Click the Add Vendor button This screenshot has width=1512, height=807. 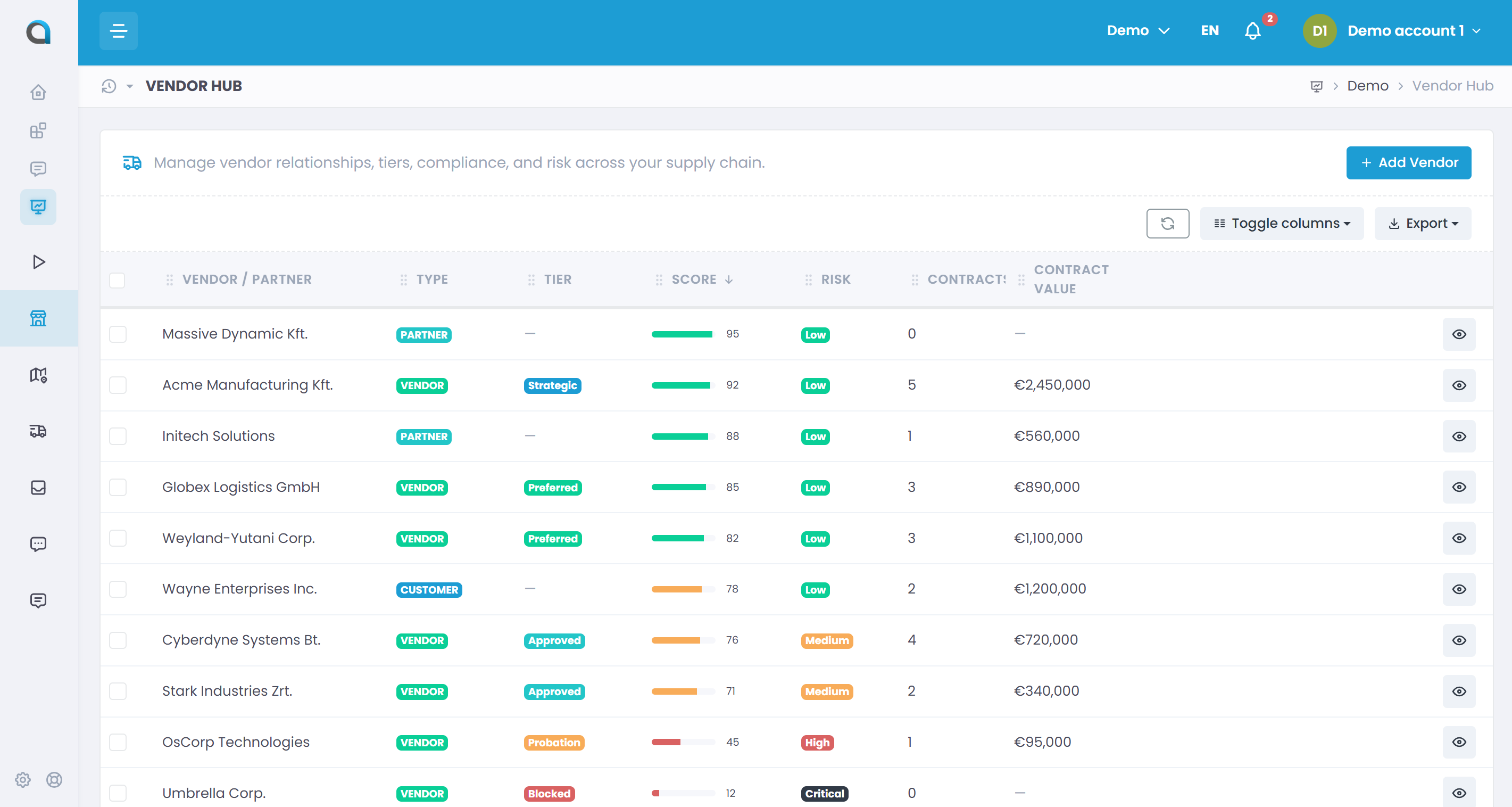click(x=1409, y=163)
